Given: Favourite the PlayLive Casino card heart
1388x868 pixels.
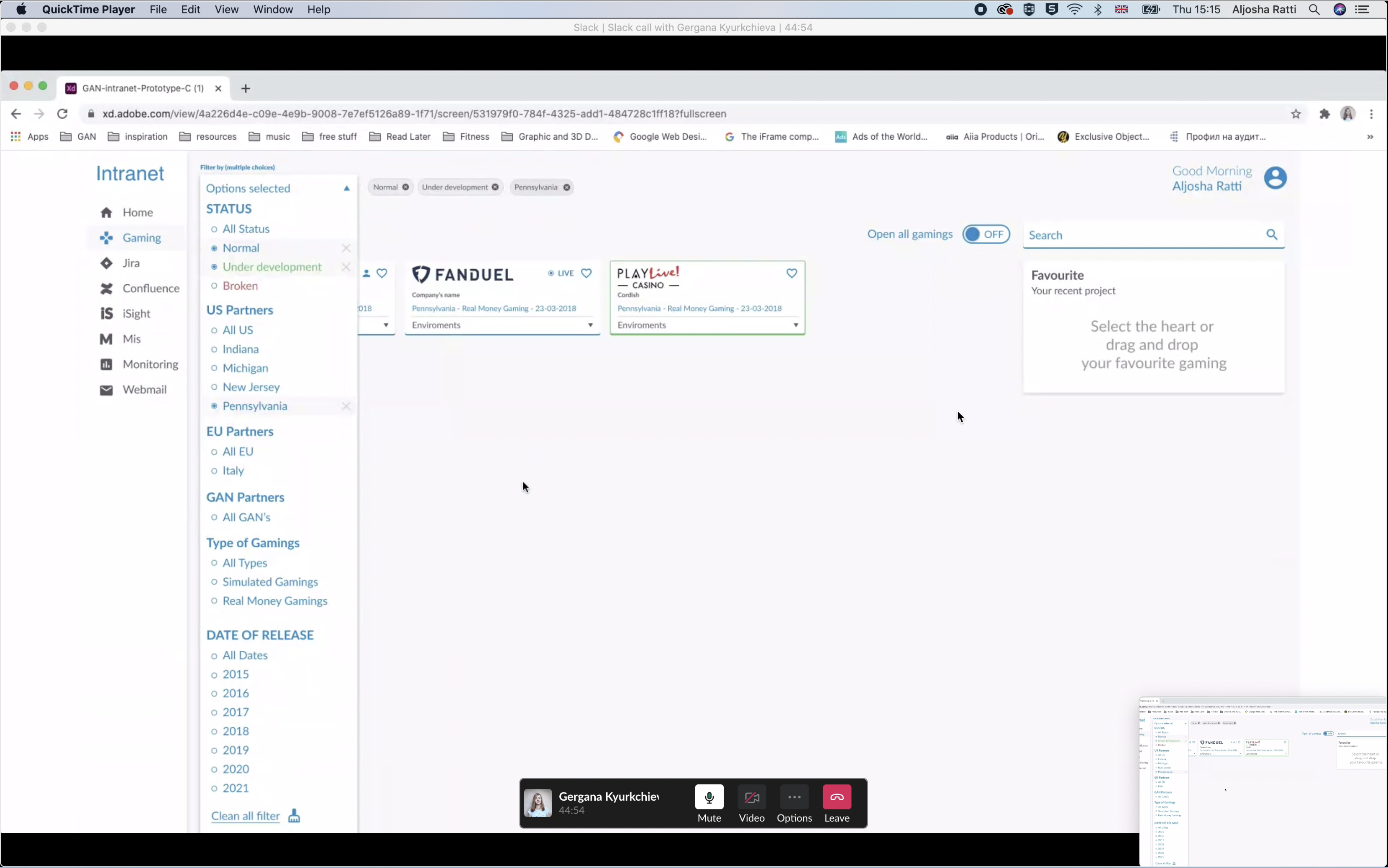Looking at the screenshot, I should tap(791, 273).
